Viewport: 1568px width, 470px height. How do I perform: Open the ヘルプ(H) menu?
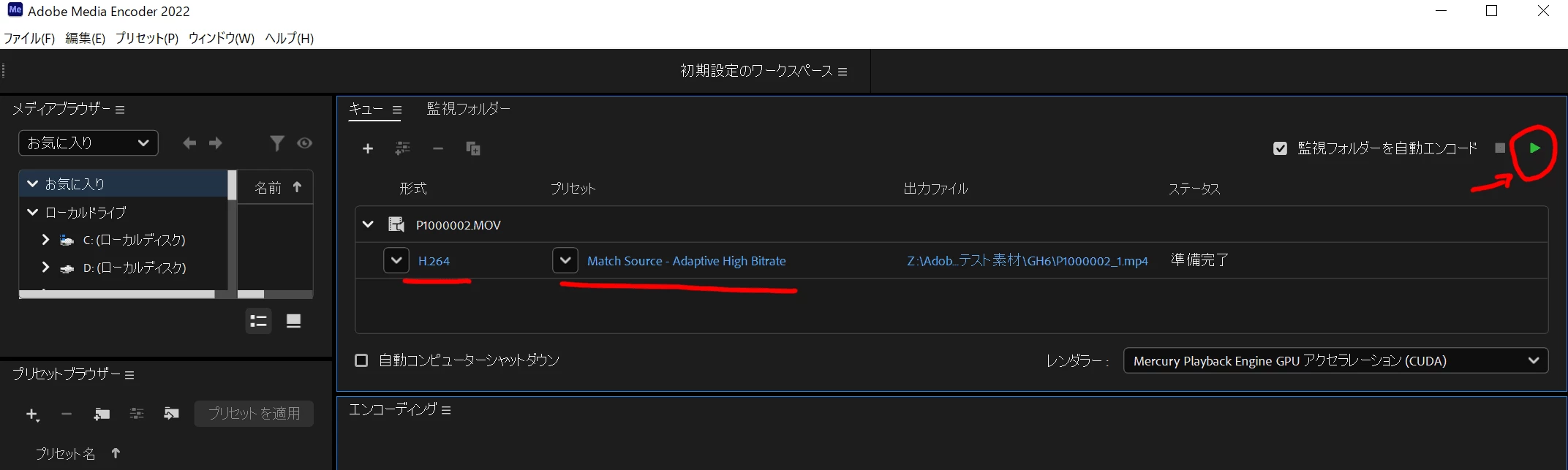tap(289, 38)
